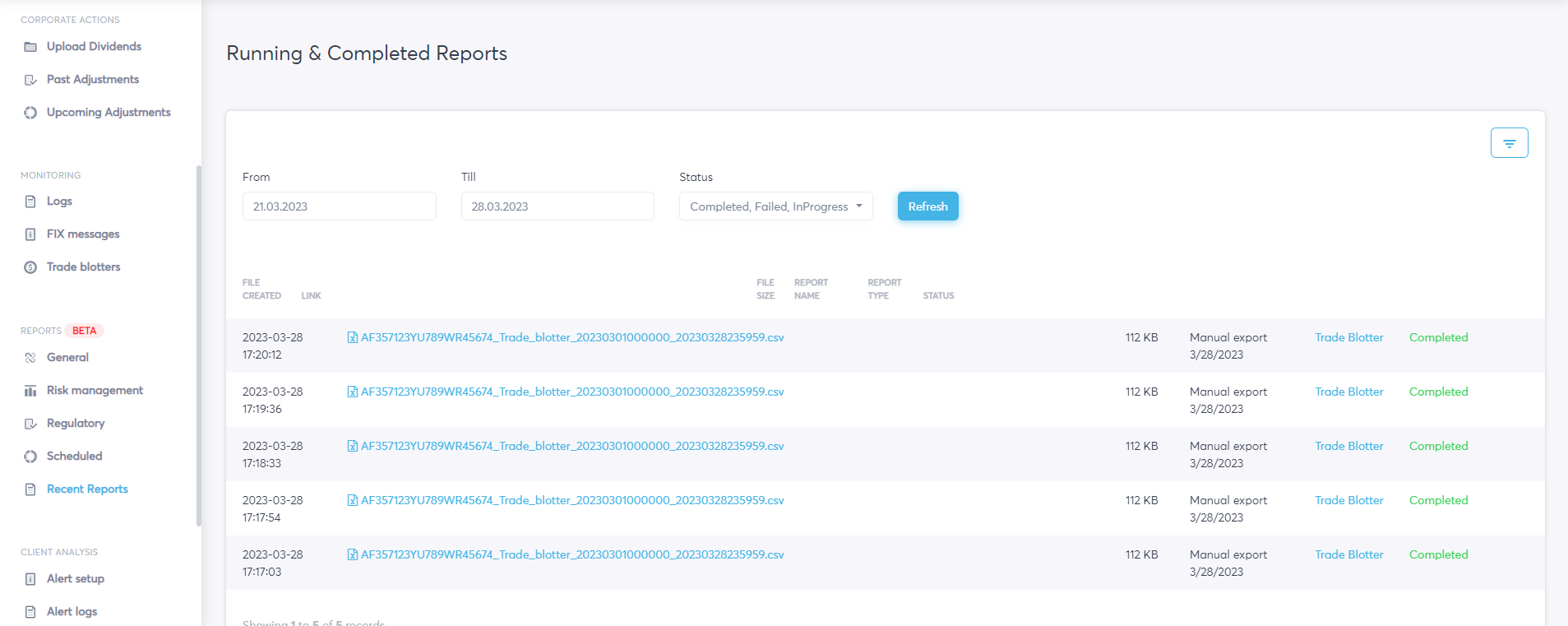The height and width of the screenshot is (626, 1568).
Task: Select Recent Reports in sidebar
Action: coord(87,489)
